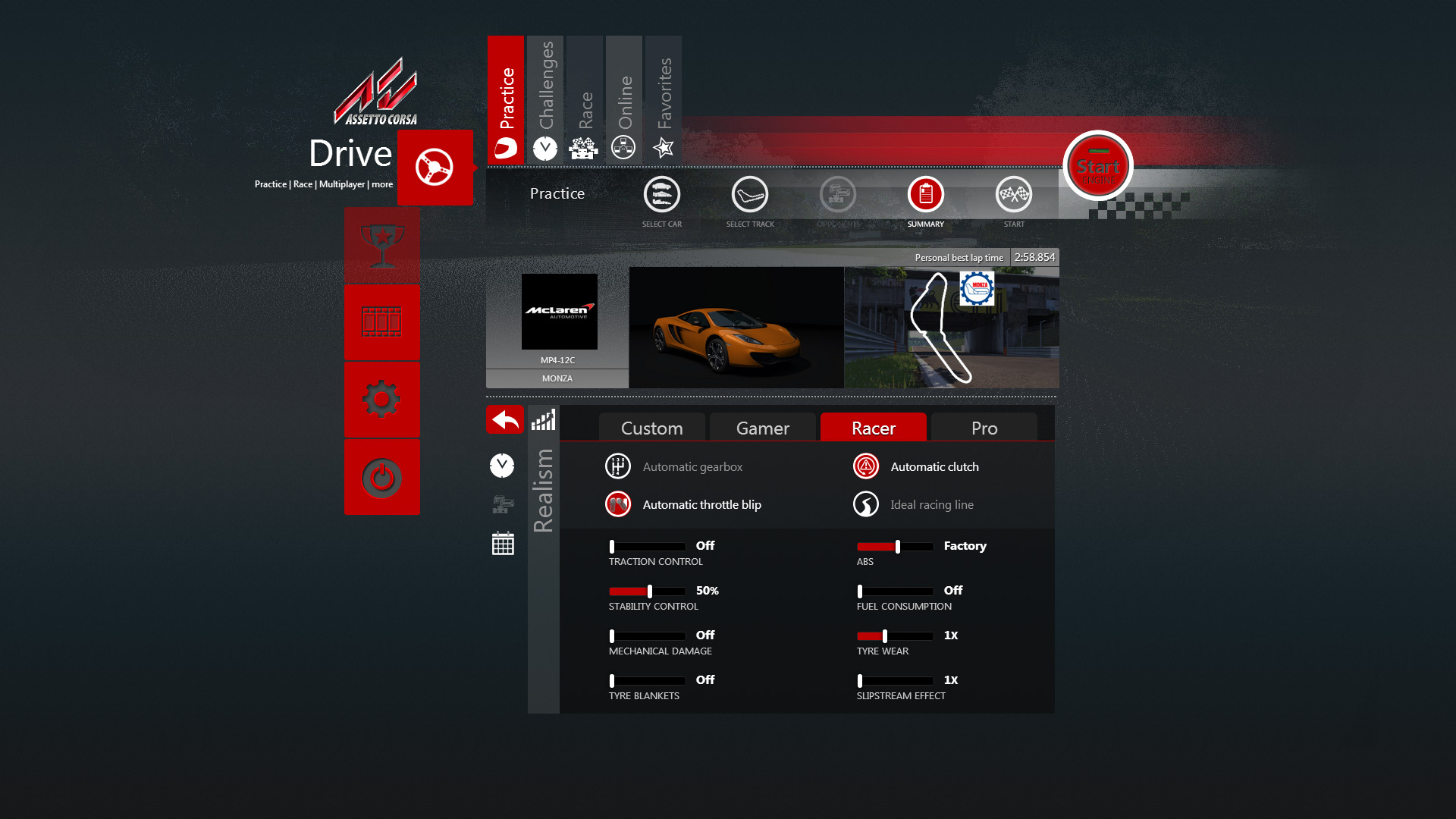
Task: Click the checkered flag Start icon
Action: pyautogui.click(x=1013, y=195)
